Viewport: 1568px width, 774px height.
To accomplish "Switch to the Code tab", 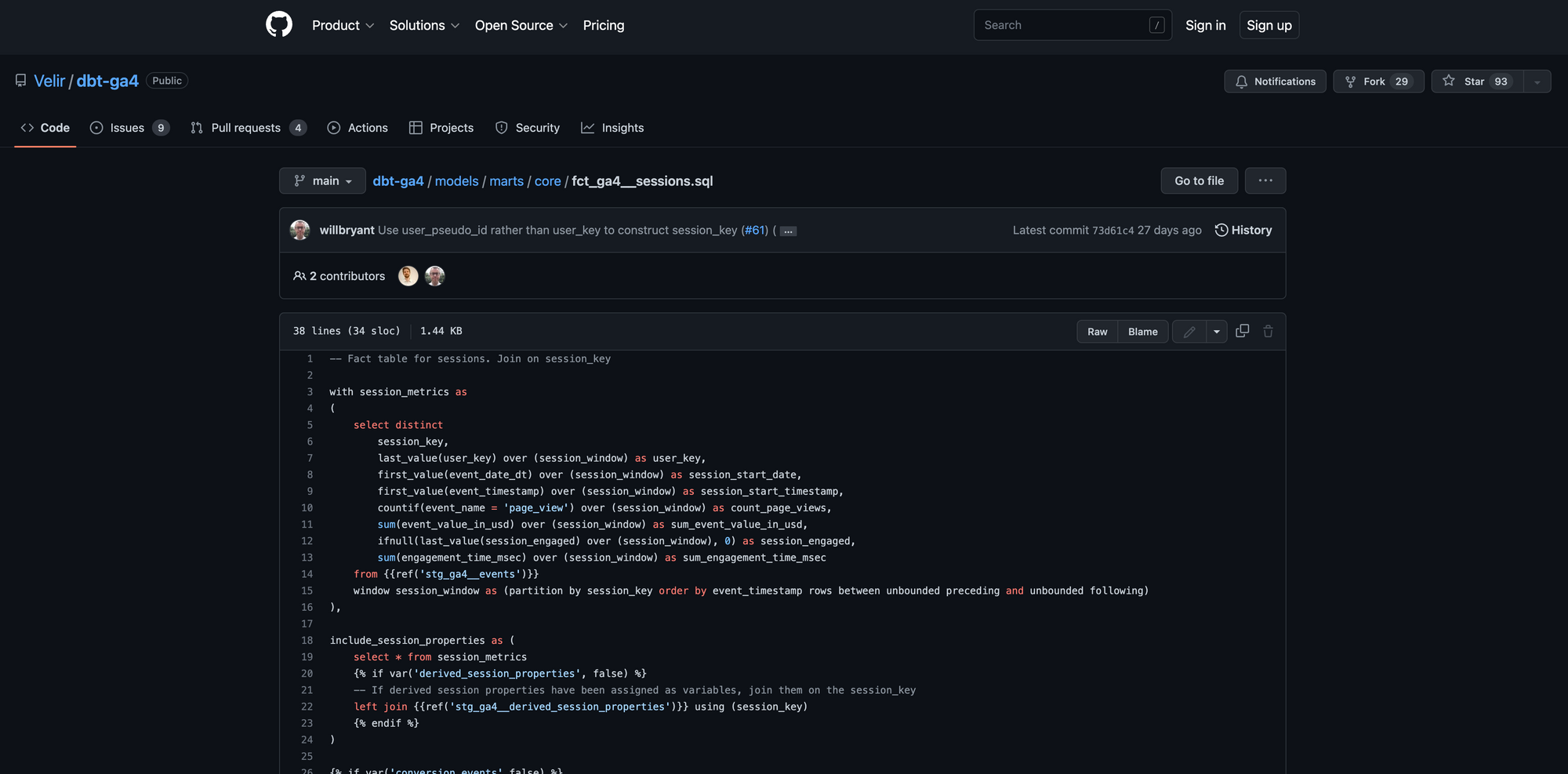I will (x=45, y=128).
